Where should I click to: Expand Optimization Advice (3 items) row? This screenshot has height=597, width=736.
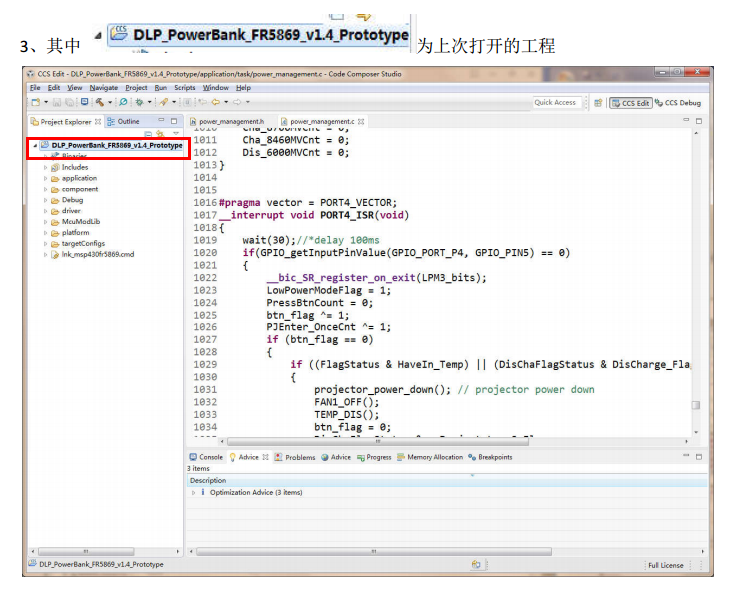click(x=193, y=493)
